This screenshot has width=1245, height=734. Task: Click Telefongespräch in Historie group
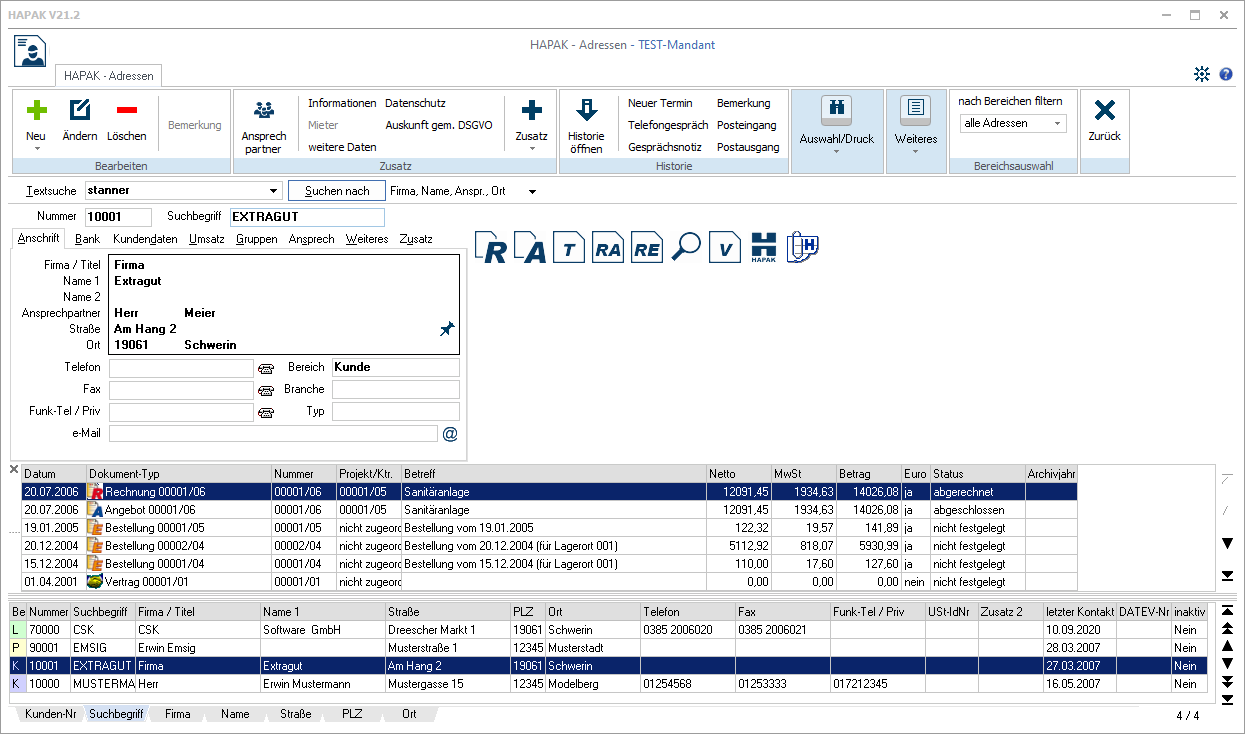coord(668,125)
